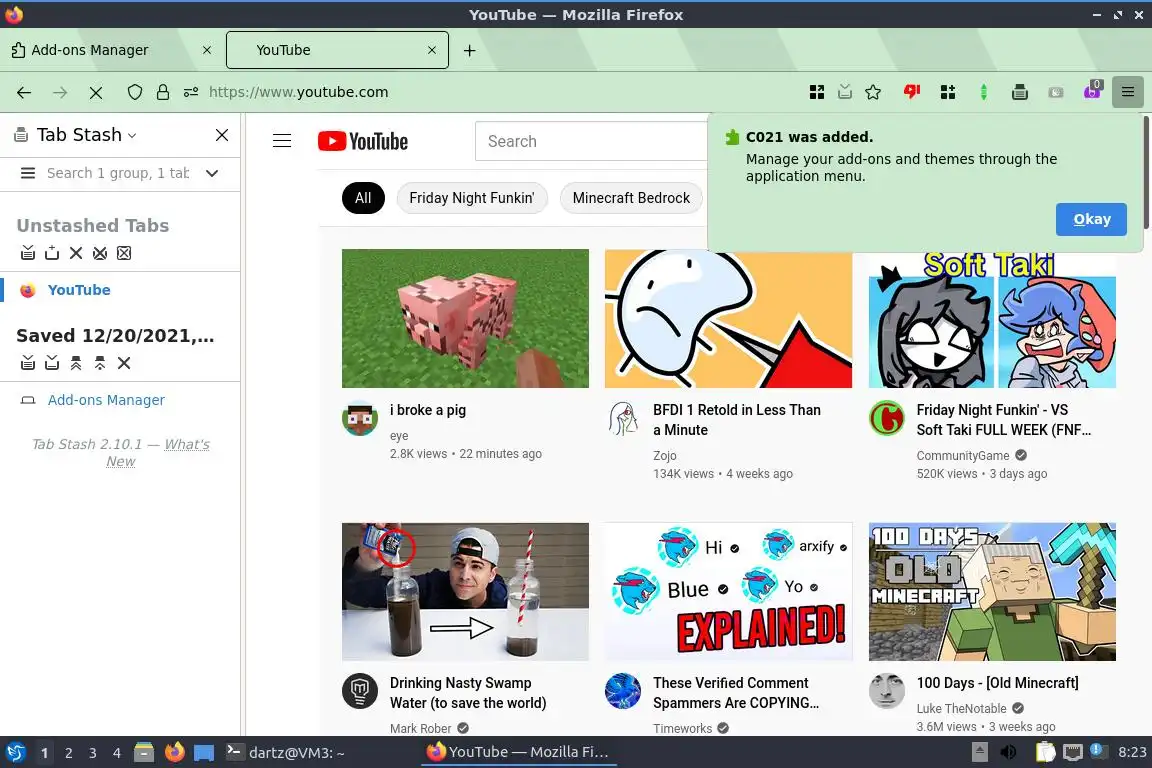Open the 100 Days Old Minecraft thumbnail
Screen dimensions: 1152x768
(992, 592)
